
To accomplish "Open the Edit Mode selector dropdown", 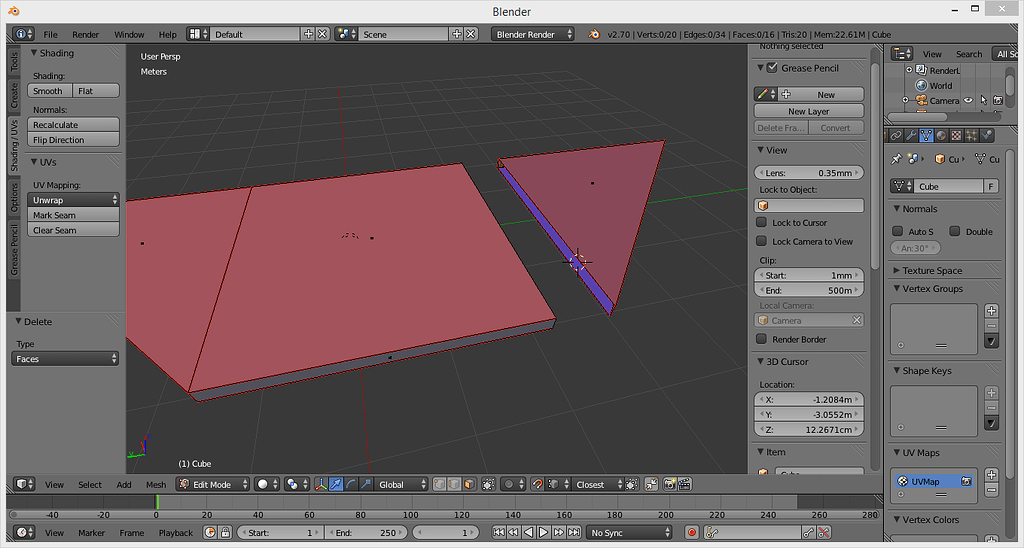I will [x=213, y=484].
